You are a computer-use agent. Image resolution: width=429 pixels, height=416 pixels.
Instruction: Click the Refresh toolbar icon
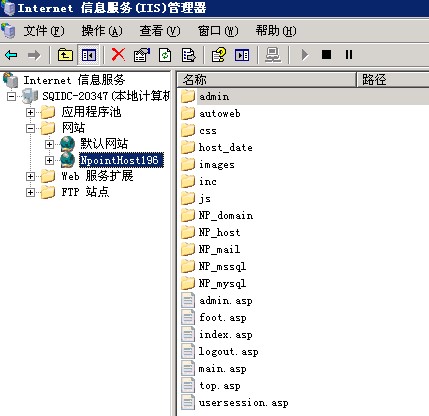pyautogui.click(x=165, y=55)
